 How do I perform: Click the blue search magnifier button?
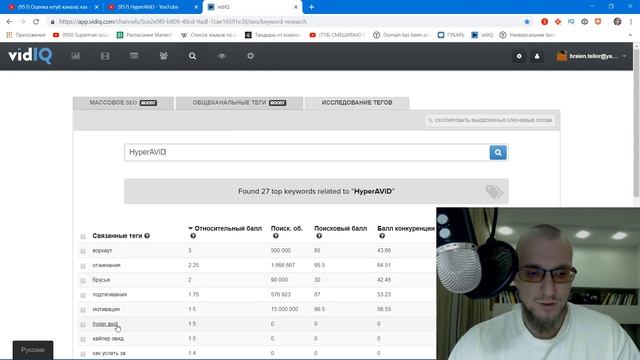pyautogui.click(x=498, y=152)
